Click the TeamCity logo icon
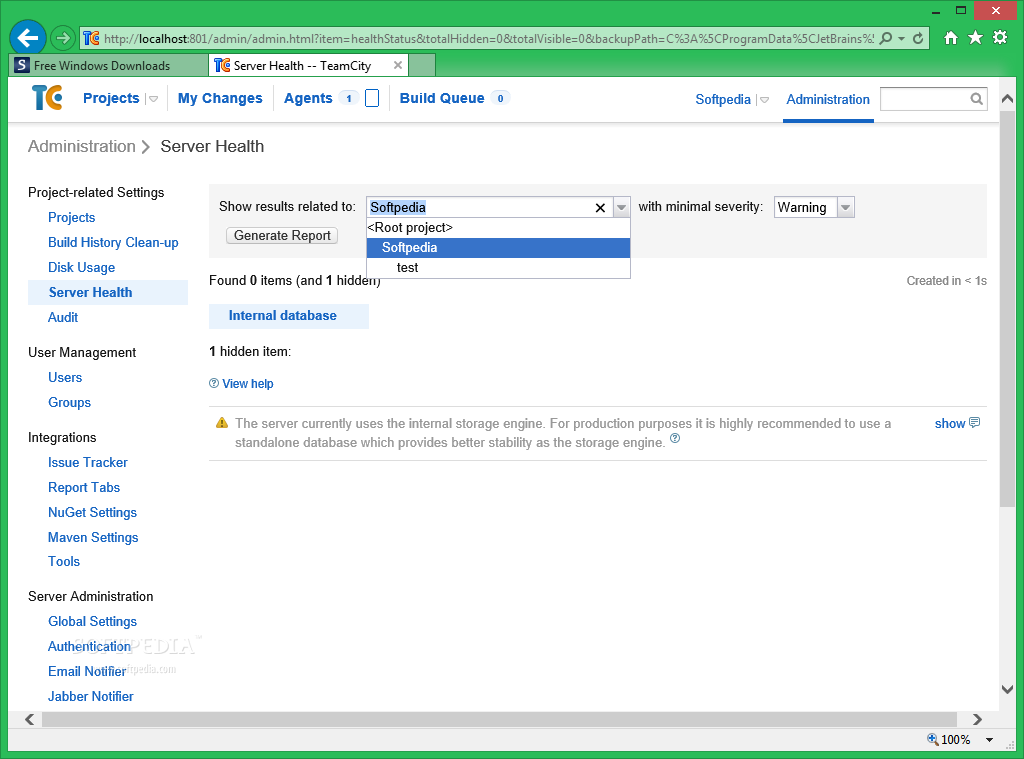 coord(47,98)
